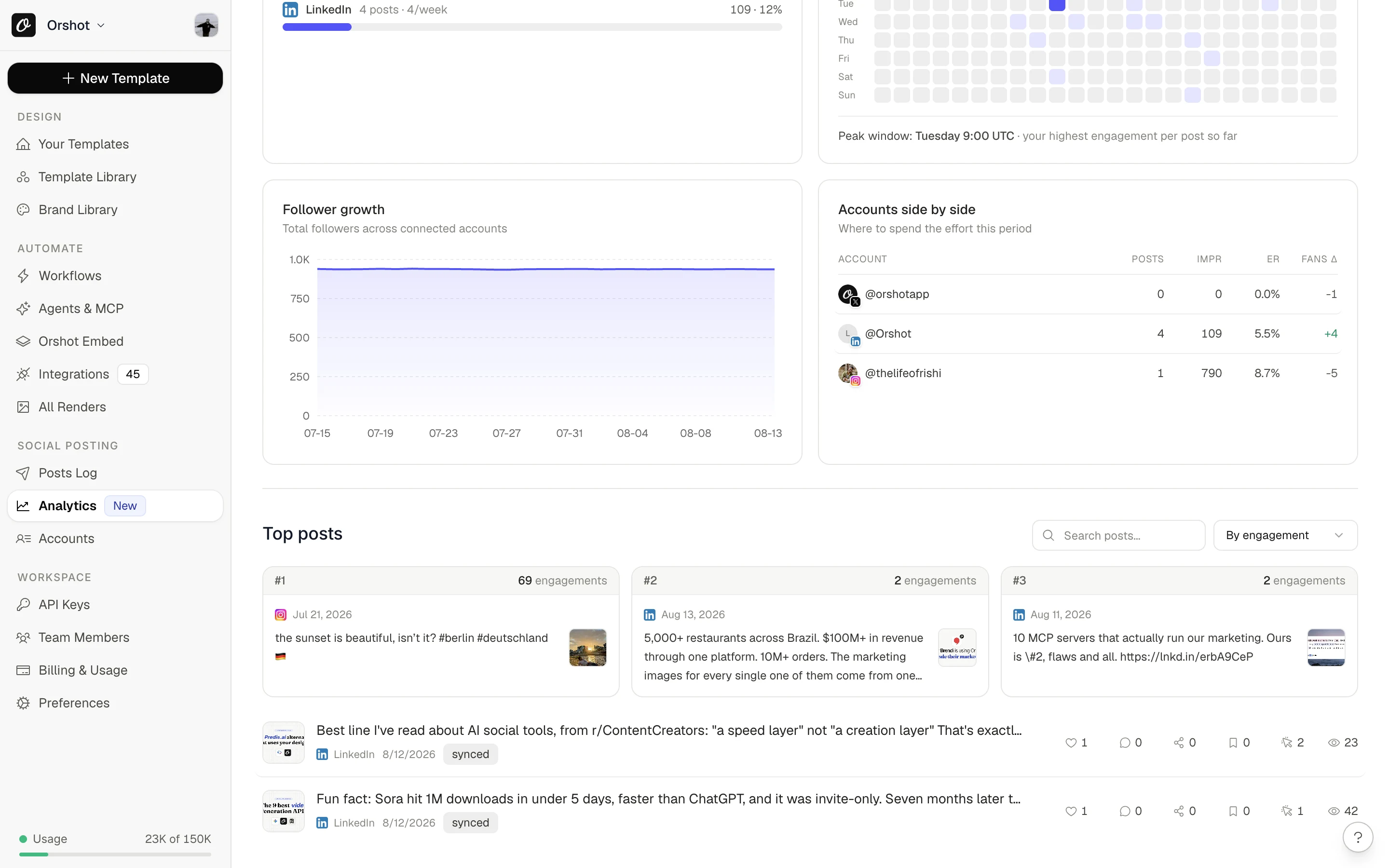Click synced badge on Sora post
Image resolution: width=1389 pixels, height=868 pixels.
pos(470,822)
